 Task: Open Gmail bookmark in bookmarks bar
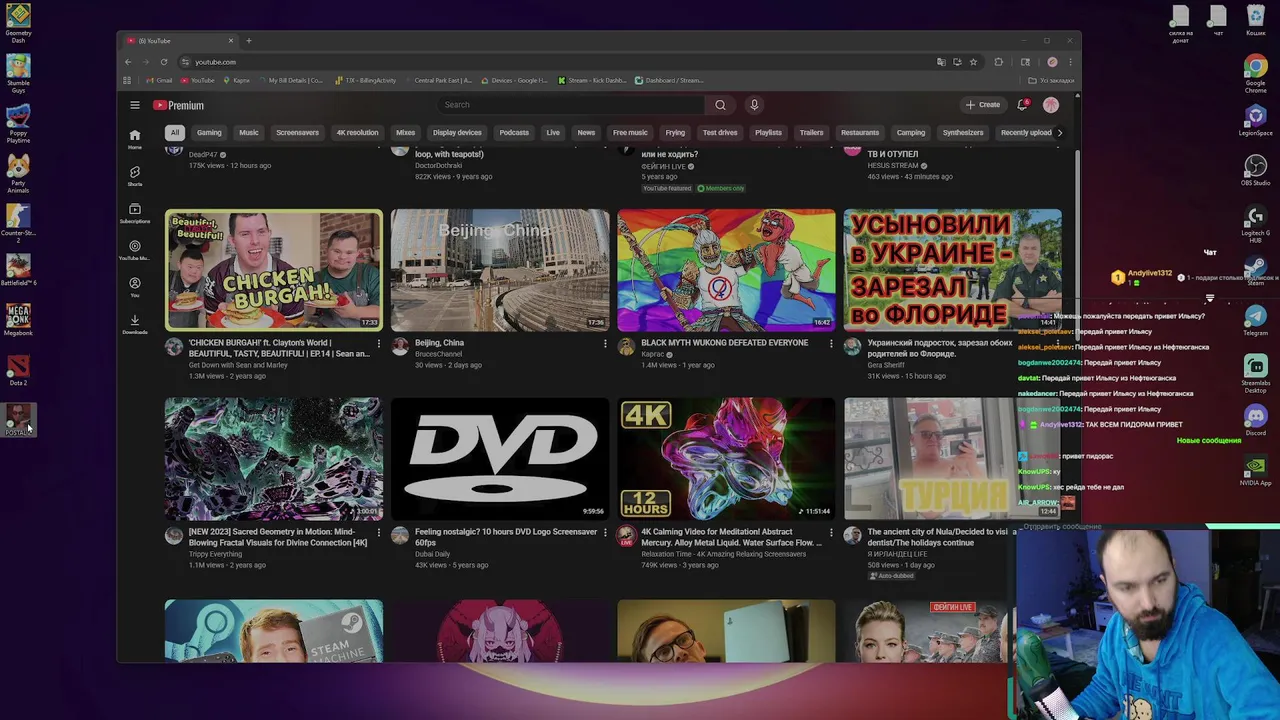pos(160,80)
